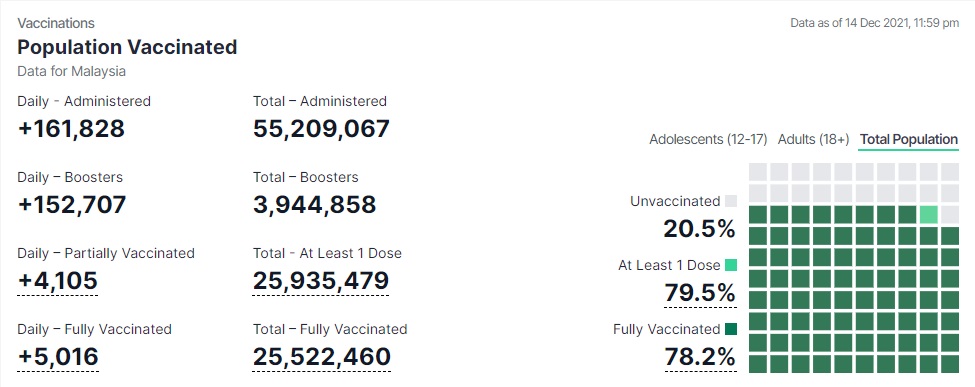
Task: Select the Adults (18+) tab
Action: click(813, 139)
